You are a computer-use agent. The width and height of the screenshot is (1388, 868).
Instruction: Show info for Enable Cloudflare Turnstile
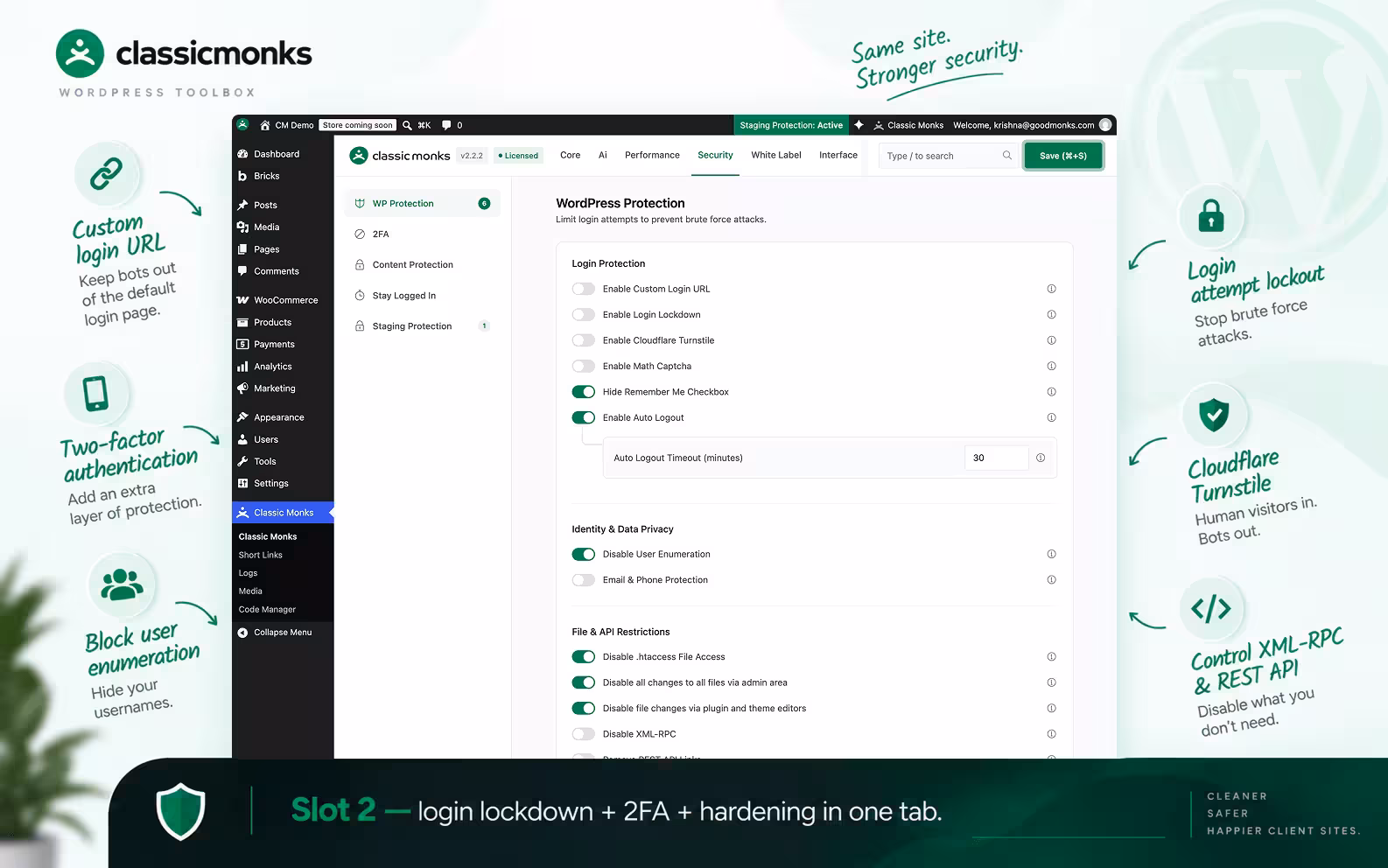point(1051,340)
